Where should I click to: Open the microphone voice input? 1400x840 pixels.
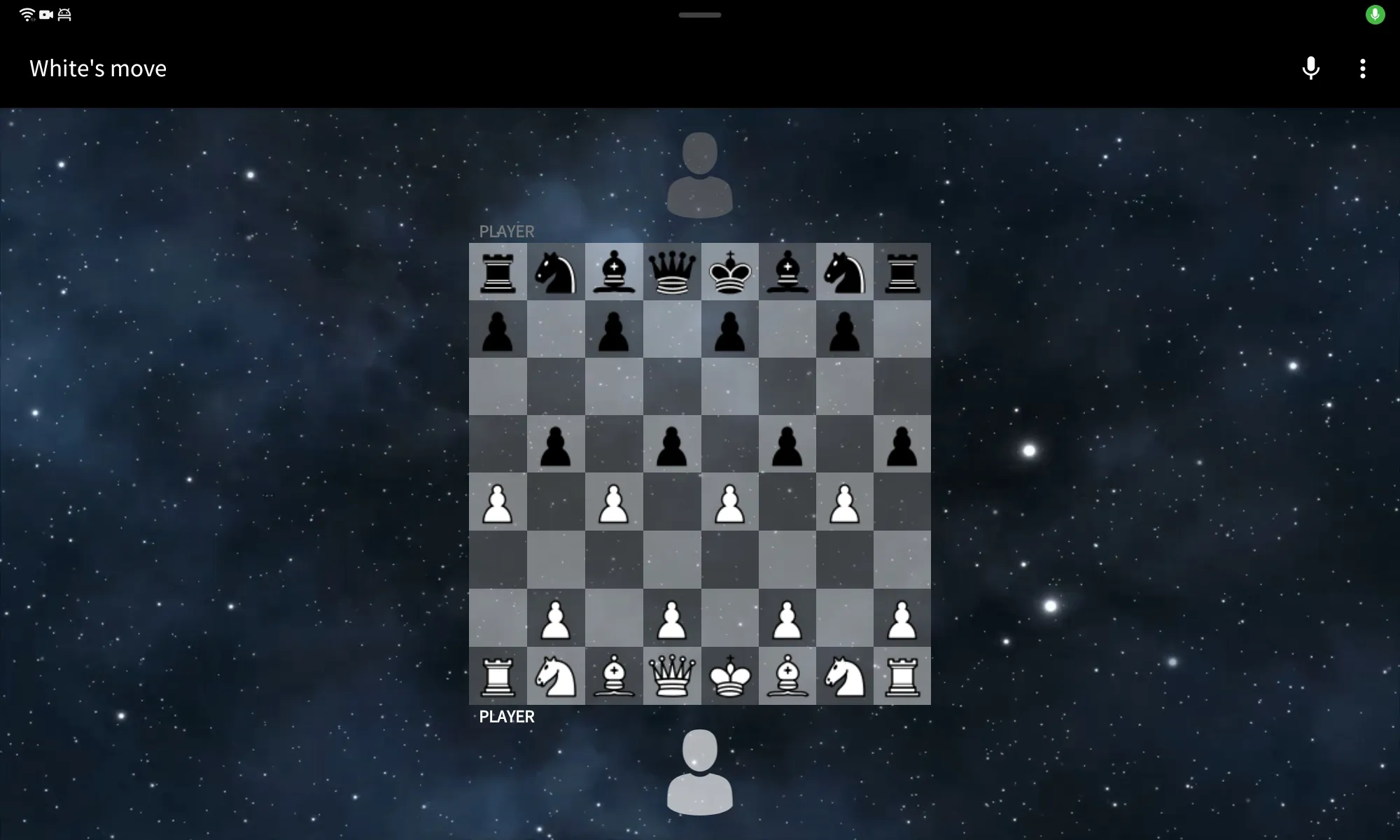click(1311, 67)
